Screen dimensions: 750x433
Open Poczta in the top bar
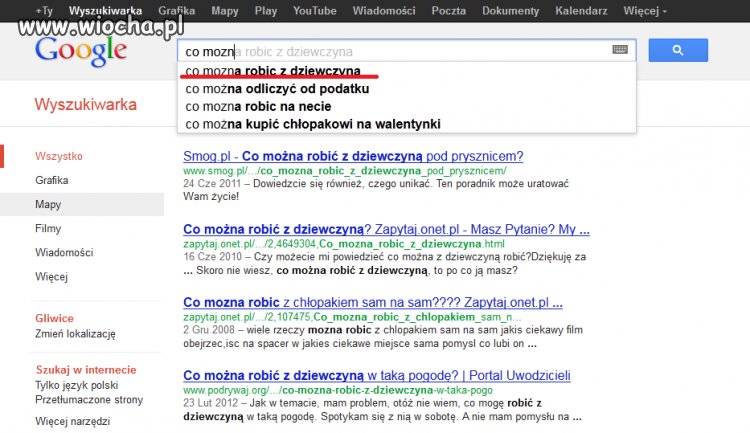449,11
